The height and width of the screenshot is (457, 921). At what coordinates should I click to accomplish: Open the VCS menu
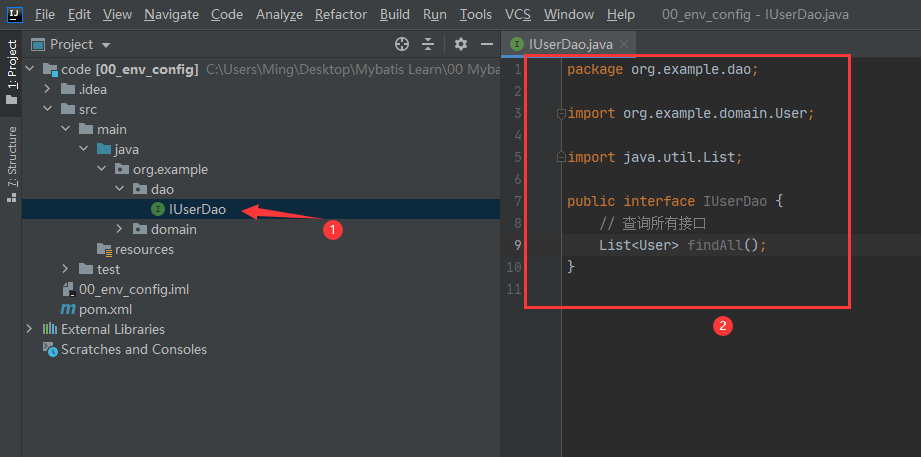pos(517,14)
